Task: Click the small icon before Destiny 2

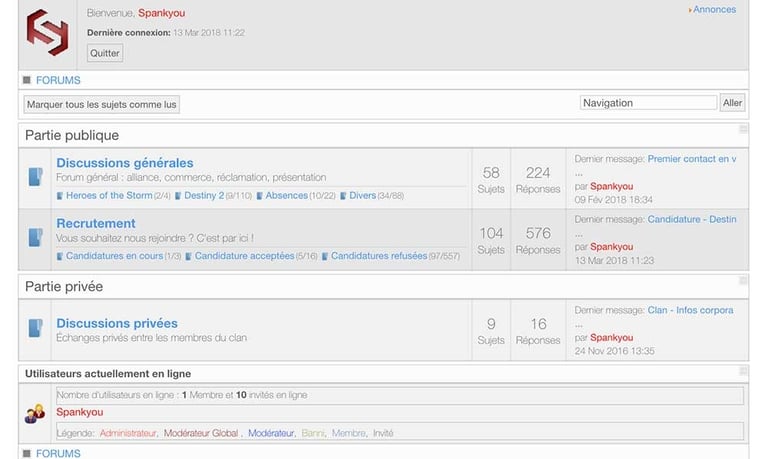Action: 178,196
